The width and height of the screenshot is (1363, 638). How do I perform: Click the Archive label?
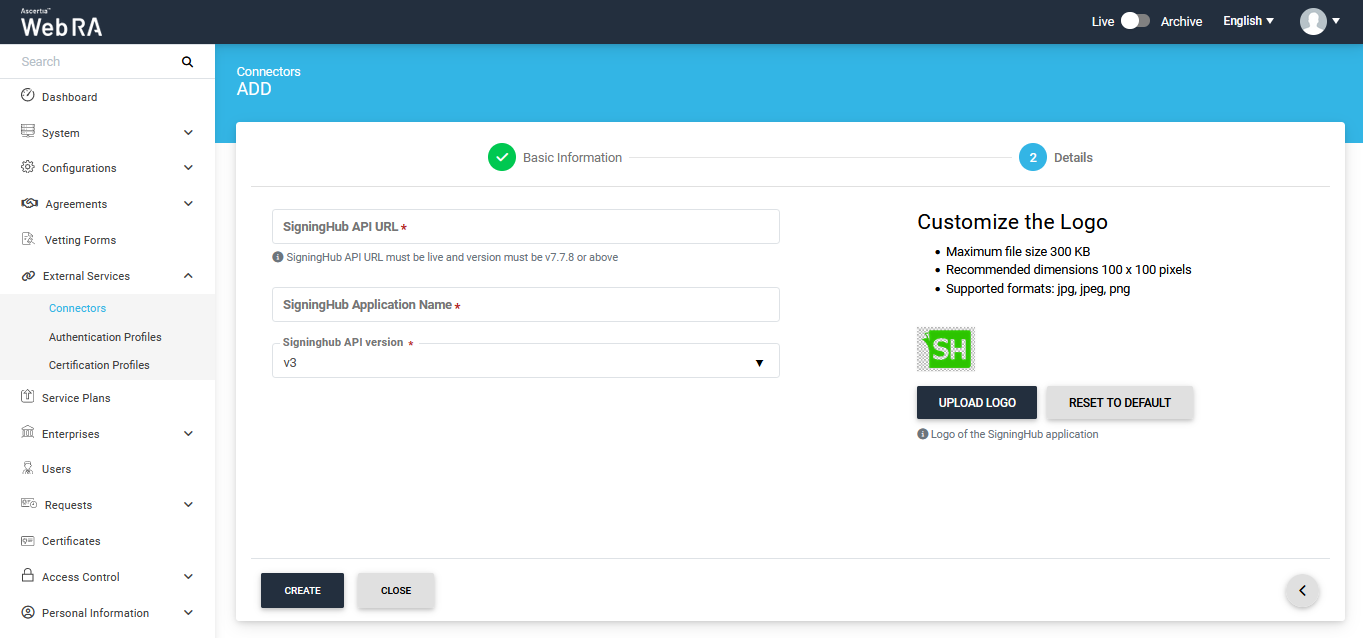(1181, 21)
